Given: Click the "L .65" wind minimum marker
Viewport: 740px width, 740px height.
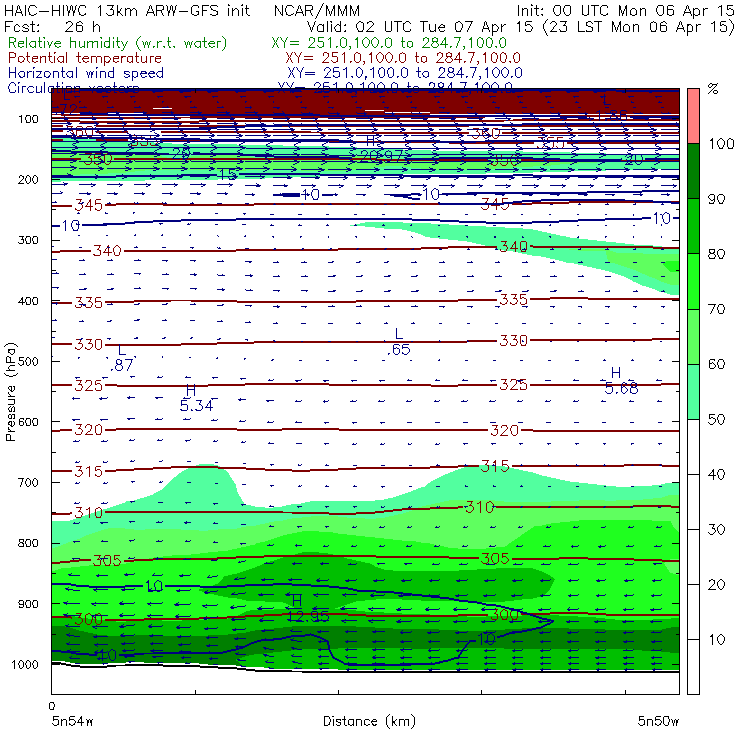Looking at the screenshot, I should tap(399, 342).
